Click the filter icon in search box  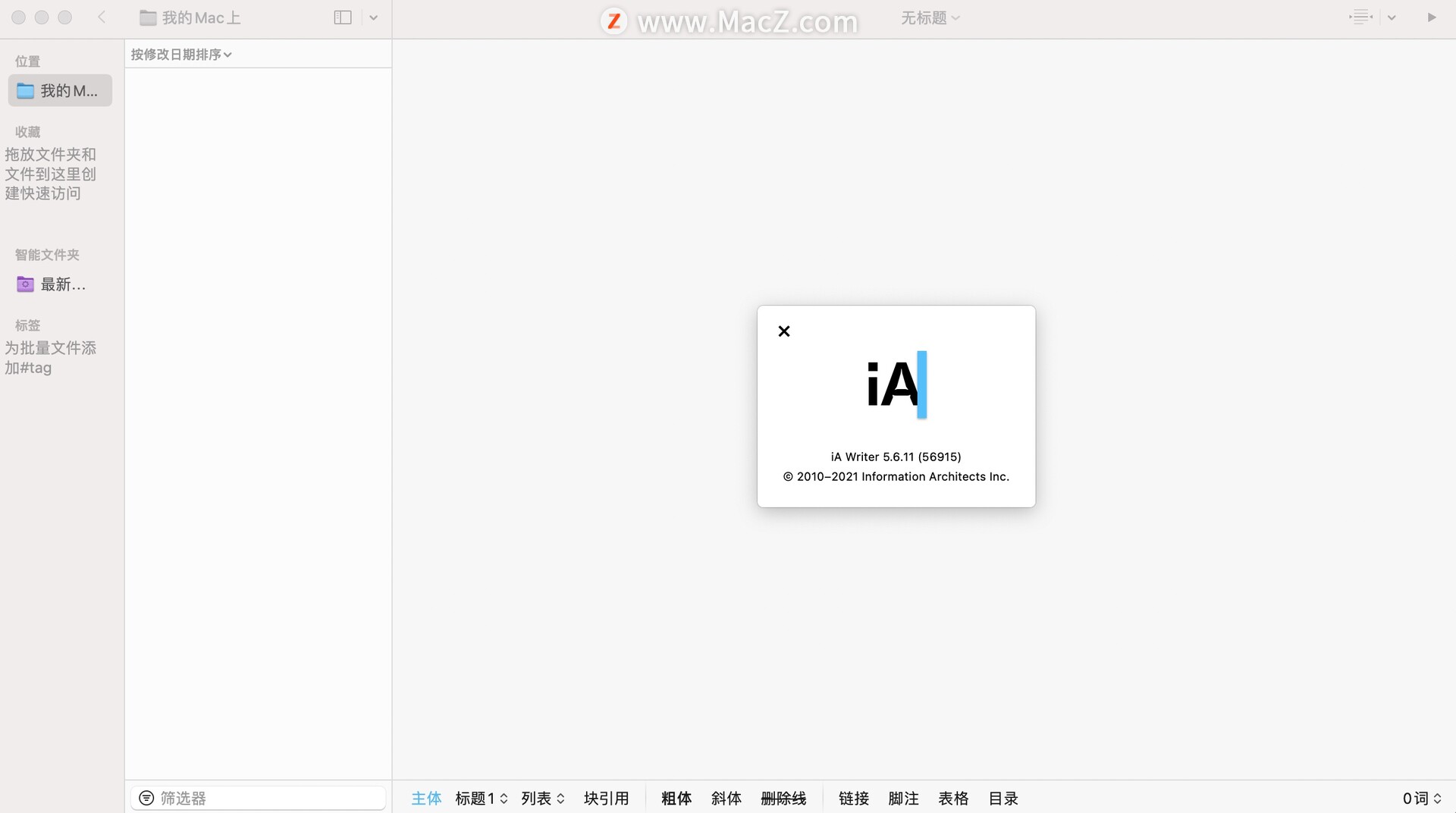146,798
